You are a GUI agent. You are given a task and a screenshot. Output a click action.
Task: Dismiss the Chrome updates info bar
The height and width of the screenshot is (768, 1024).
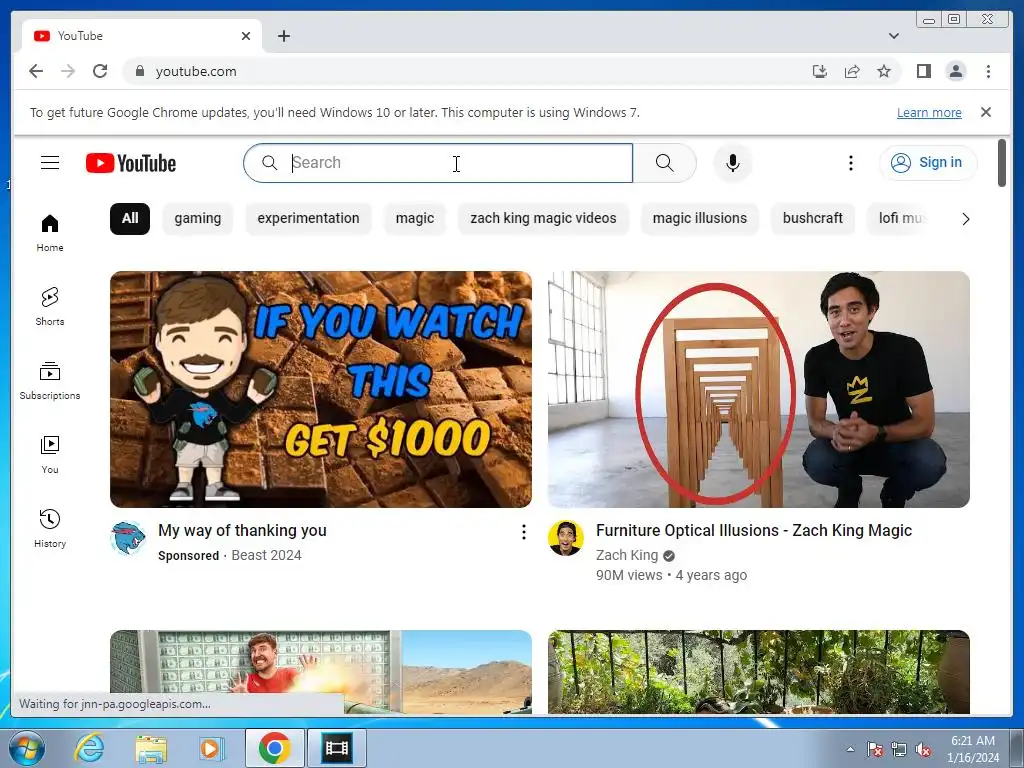pos(985,112)
